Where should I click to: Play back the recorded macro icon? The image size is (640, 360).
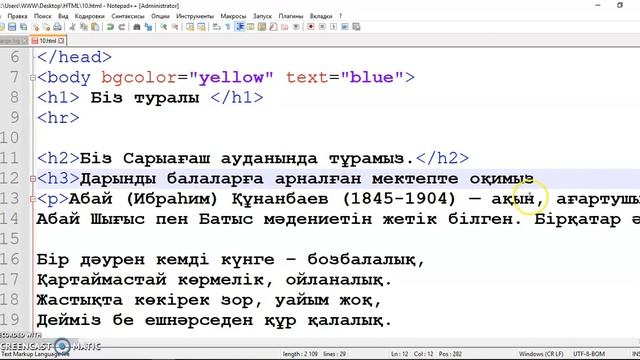tap(333, 27)
